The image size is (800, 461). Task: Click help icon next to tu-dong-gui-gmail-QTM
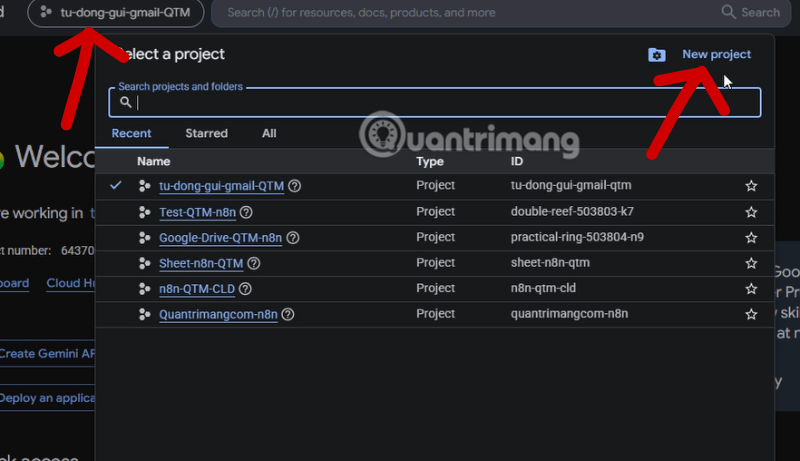point(294,186)
